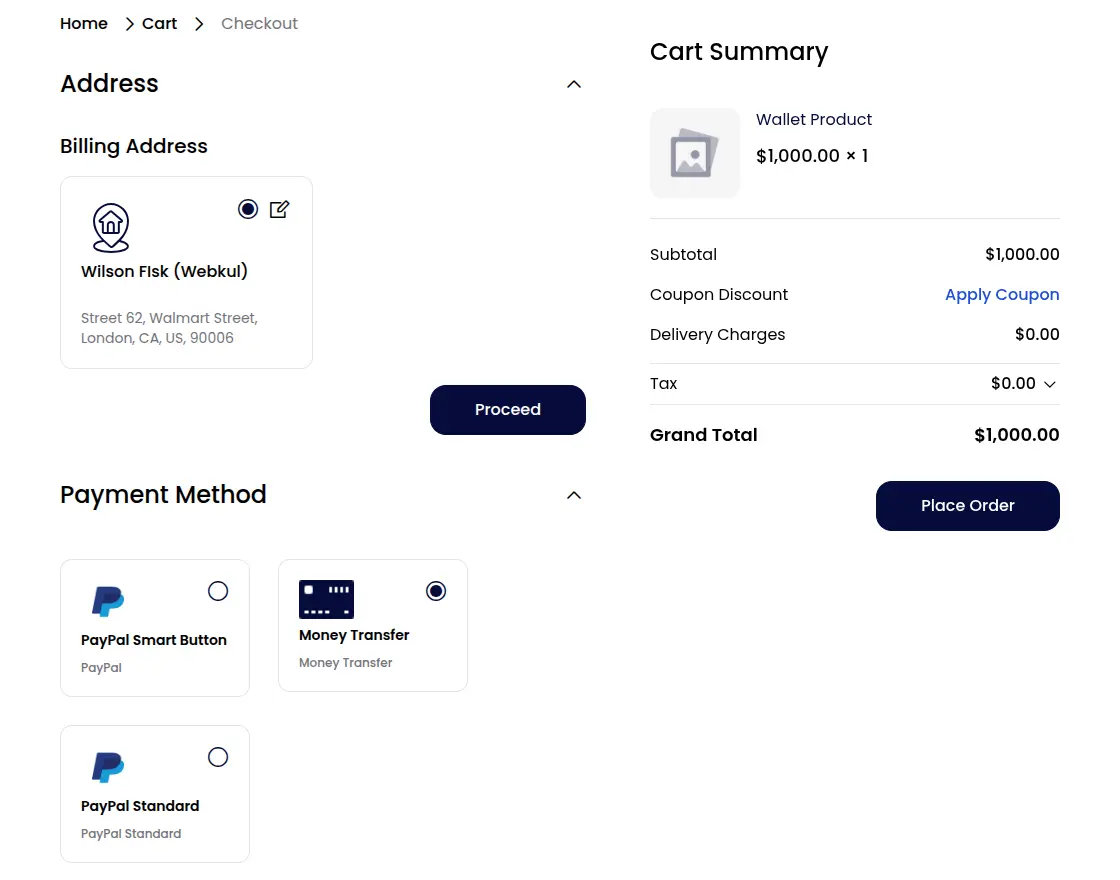Open the Cart breadcrumb page
This screenshot has height=880, width=1120.
[159, 23]
